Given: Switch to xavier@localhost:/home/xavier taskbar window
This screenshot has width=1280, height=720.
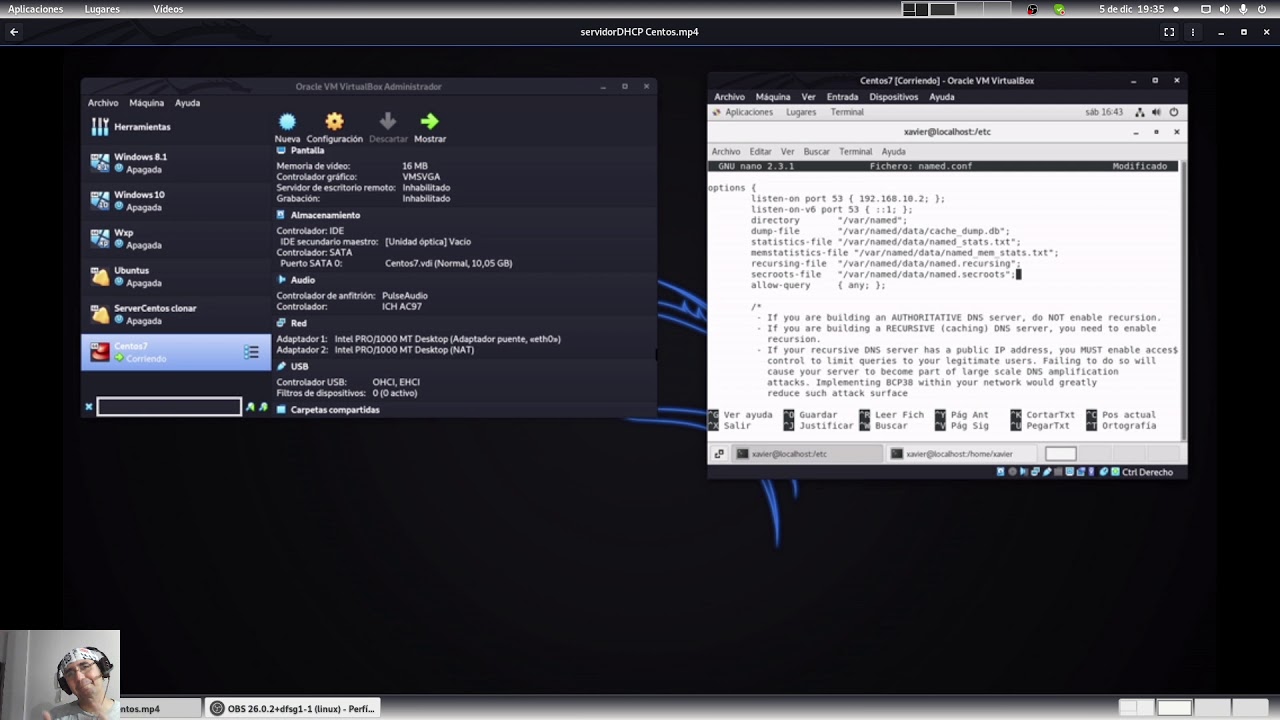Looking at the screenshot, I should point(962,454).
